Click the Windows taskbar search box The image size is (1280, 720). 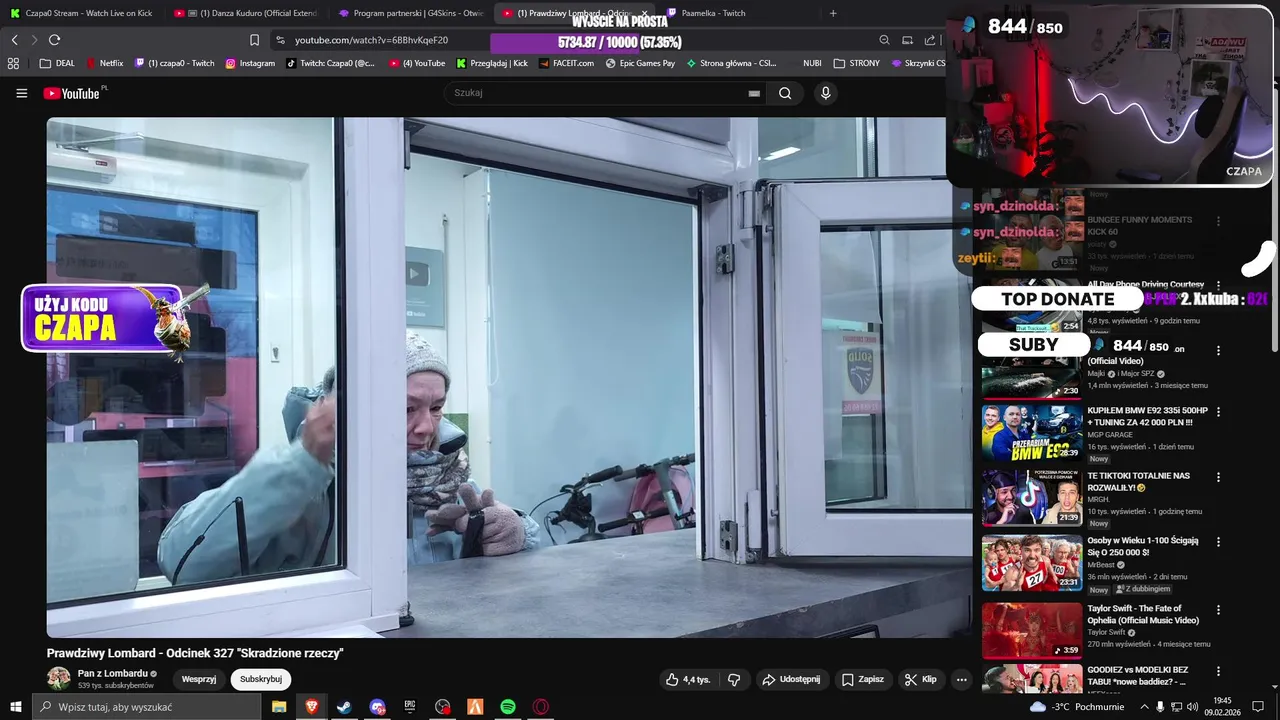[146, 707]
